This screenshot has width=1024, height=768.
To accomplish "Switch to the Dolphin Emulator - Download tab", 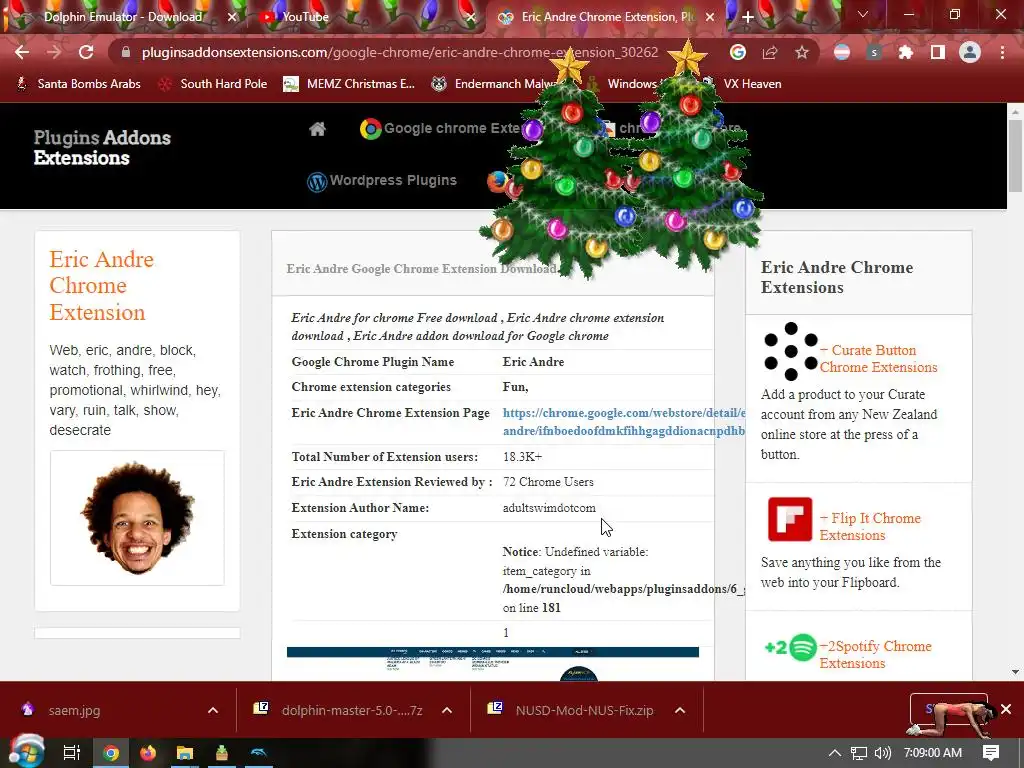I will [123, 17].
